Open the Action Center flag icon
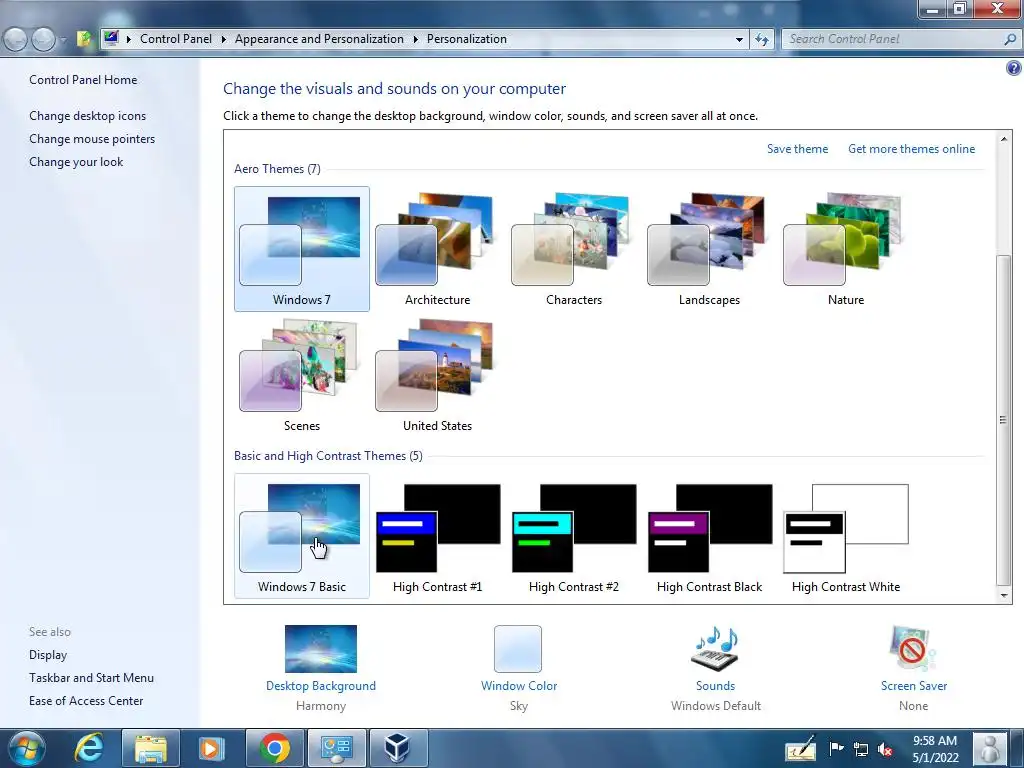The width and height of the screenshot is (1024, 768). click(836, 748)
